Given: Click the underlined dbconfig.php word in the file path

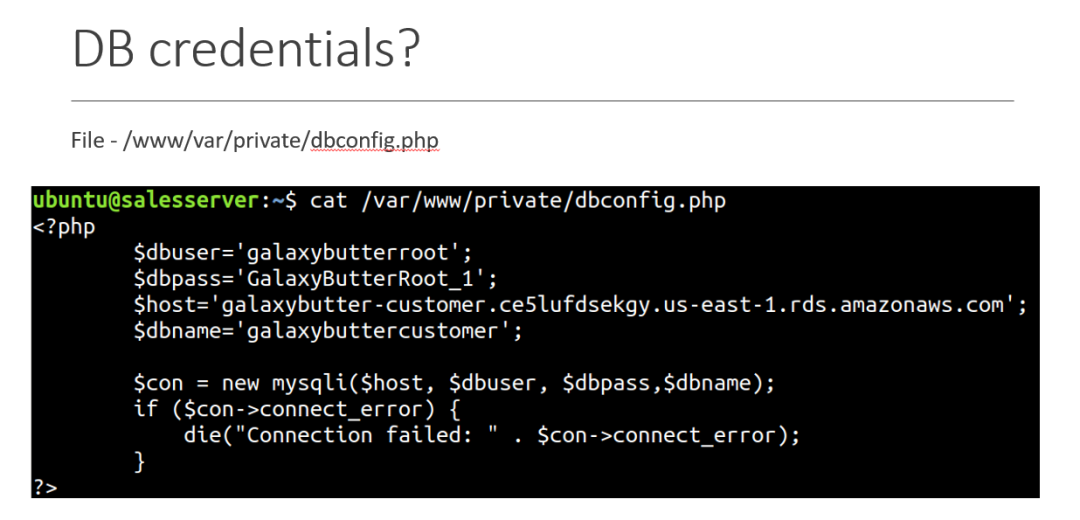Looking at the screenshot, I should 374,141.
